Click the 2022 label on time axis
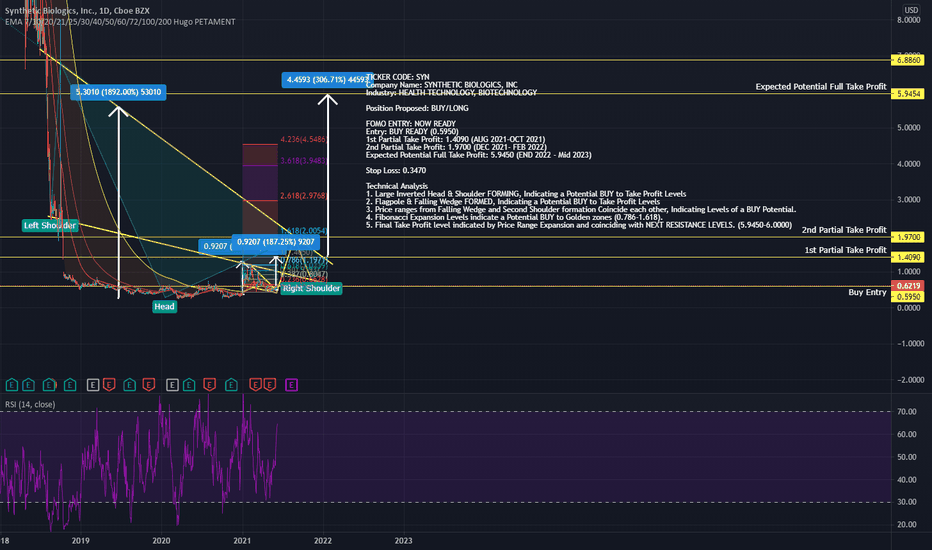The width and height of the screenshot is (932, 550). tap(323, 540)
